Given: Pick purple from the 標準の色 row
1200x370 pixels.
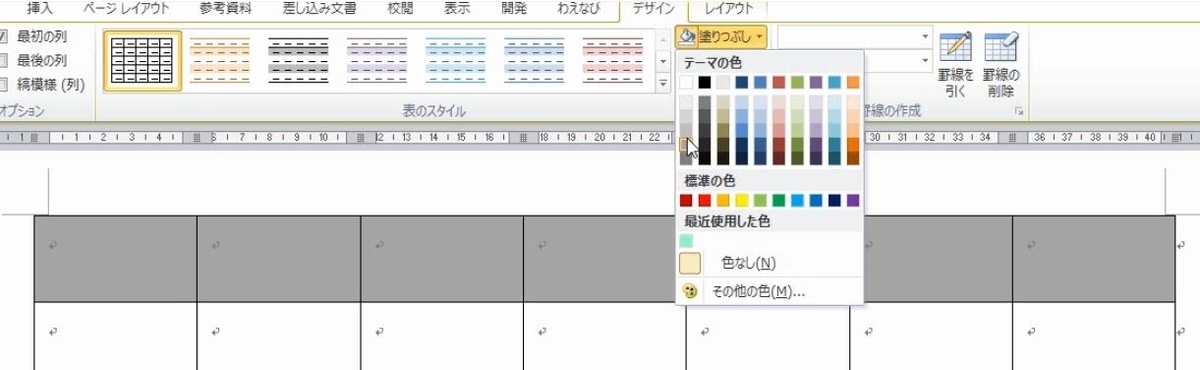Looking at the screenshot, I should [x=853, y=201].
